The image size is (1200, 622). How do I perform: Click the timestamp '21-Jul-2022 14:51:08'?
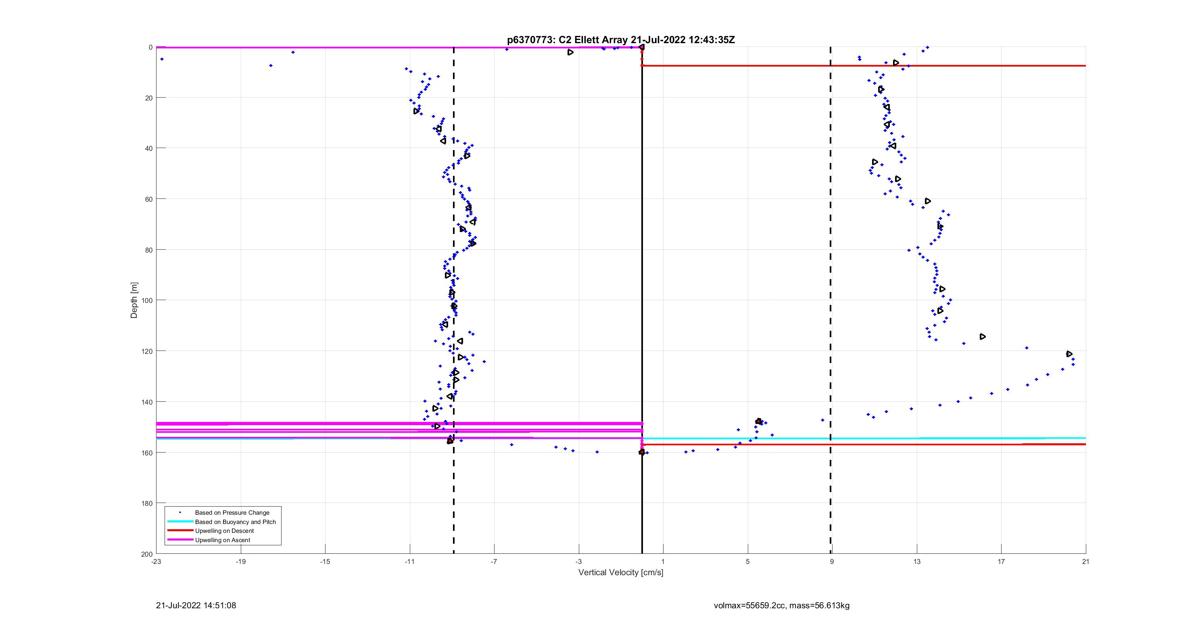[196, 605]
